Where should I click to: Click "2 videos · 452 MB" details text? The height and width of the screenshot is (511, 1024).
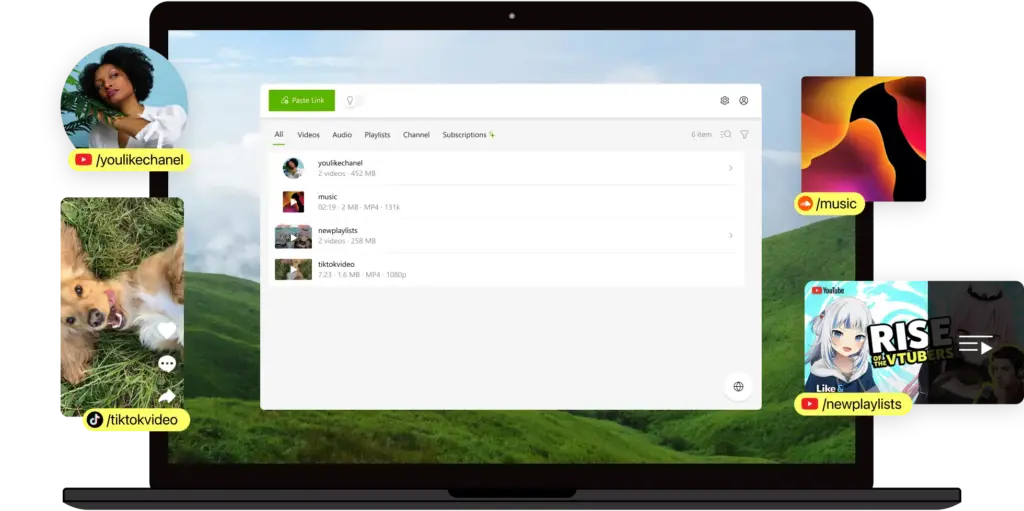point(347,173)
